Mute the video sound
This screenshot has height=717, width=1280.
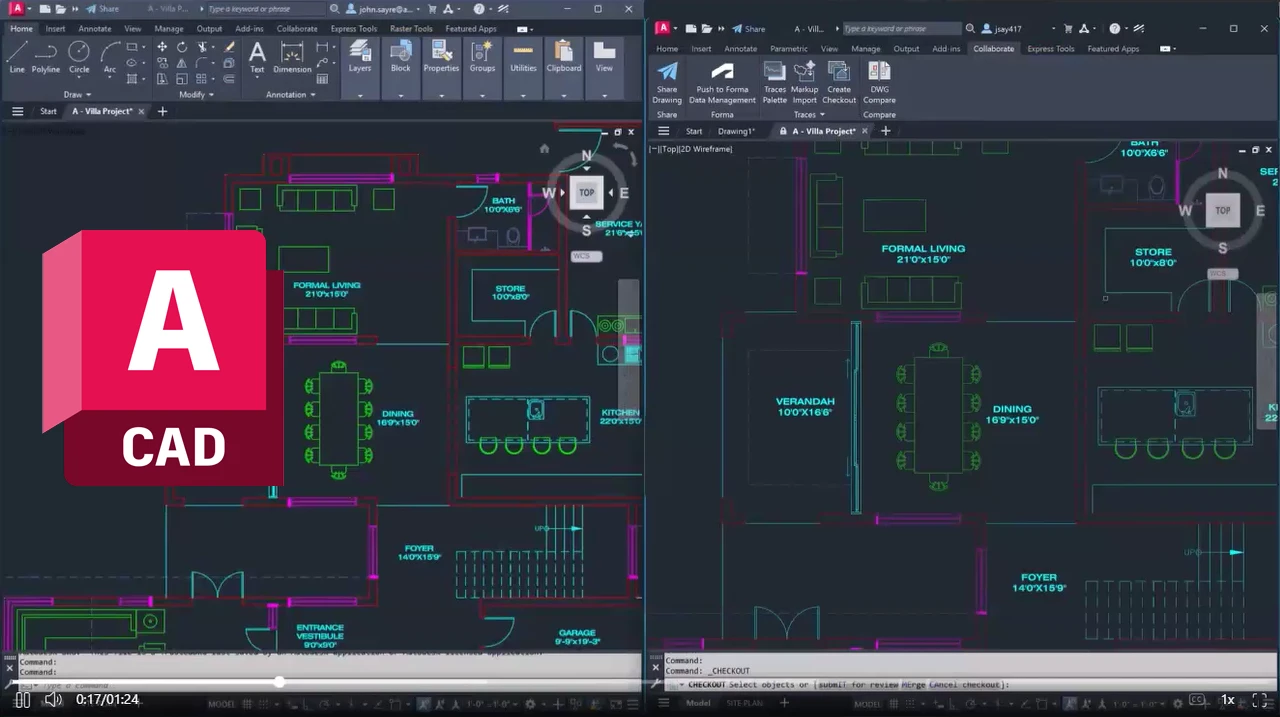point(53,700)
